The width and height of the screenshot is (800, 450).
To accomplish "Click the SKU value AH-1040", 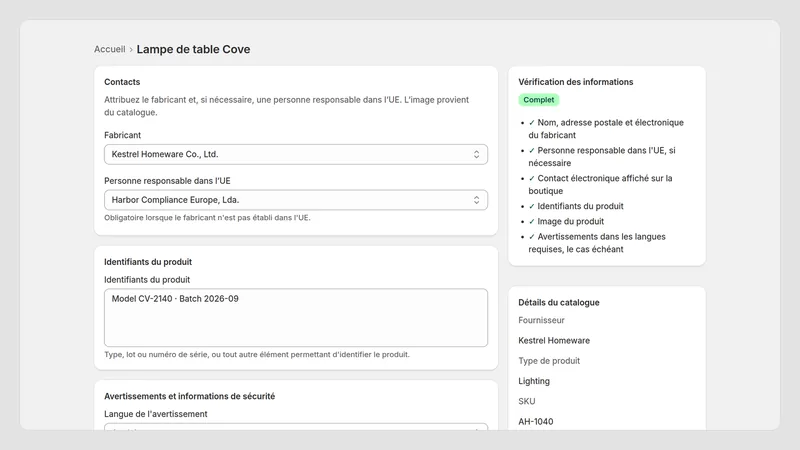I will point(536,422).
